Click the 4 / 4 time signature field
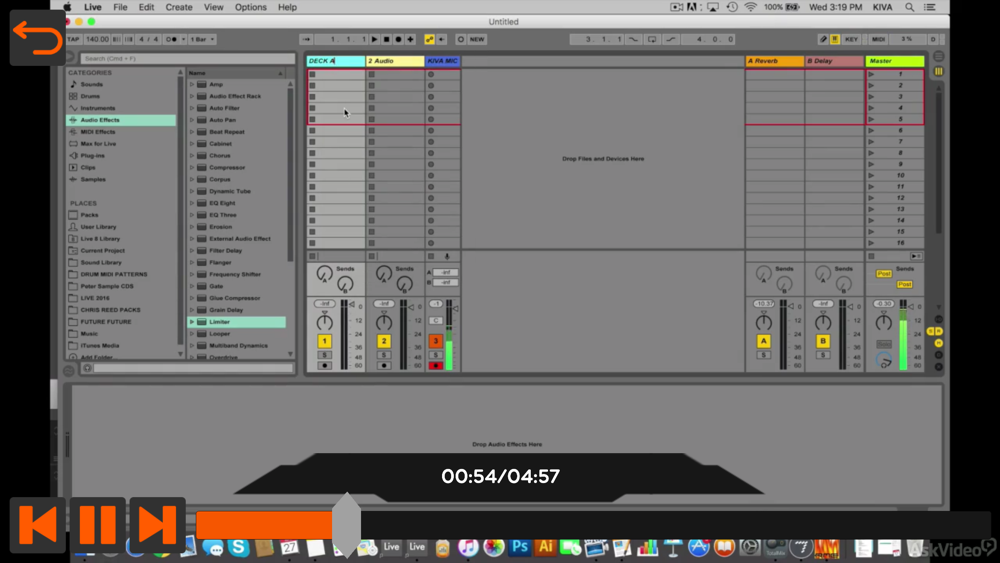The image size is (1000, 563). click(x=148, y=39)
